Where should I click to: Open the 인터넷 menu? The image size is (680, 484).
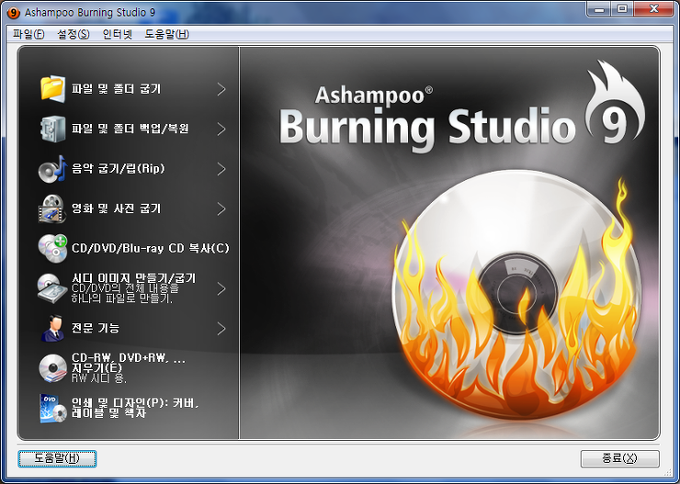[117, 34]
